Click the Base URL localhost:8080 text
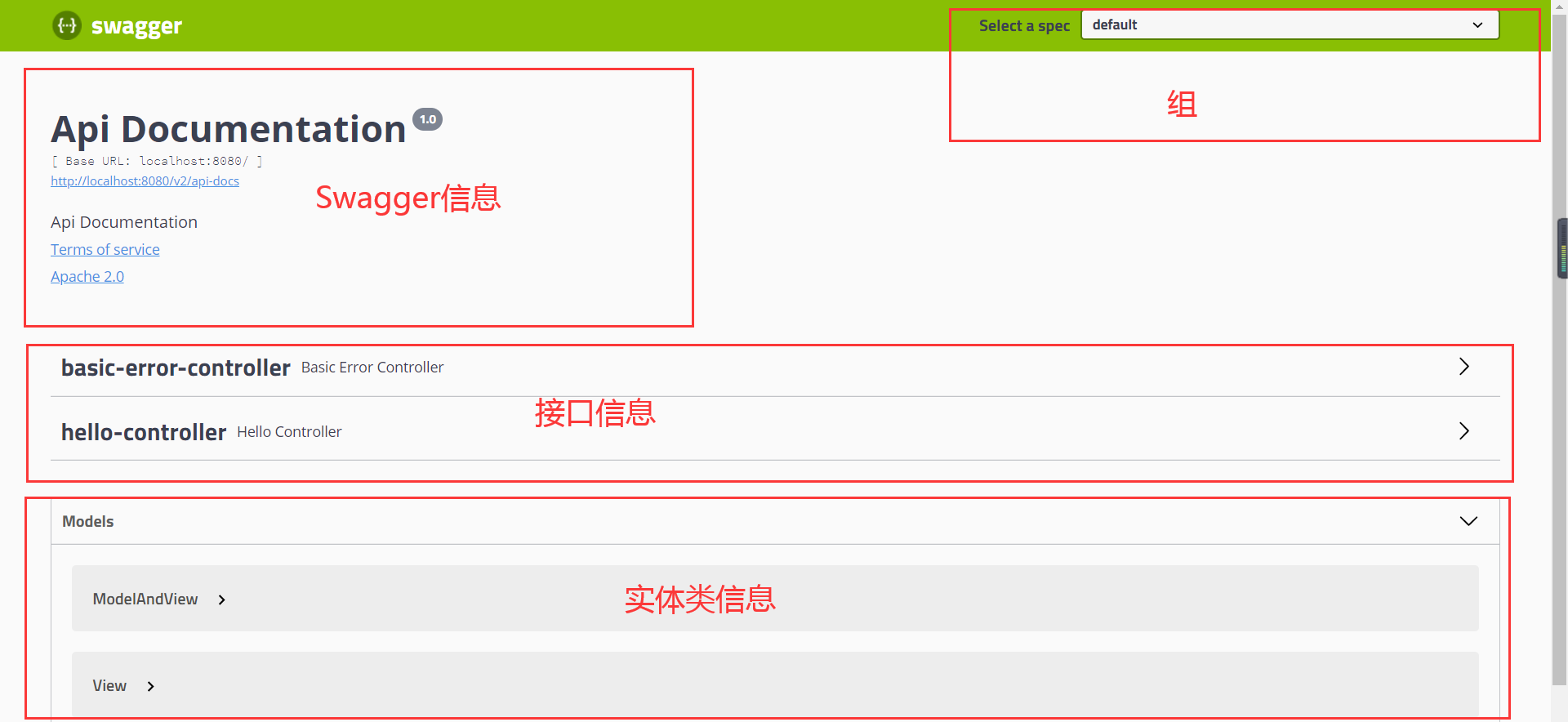This screenshot has height=722, width=1568. click(157, 161)
